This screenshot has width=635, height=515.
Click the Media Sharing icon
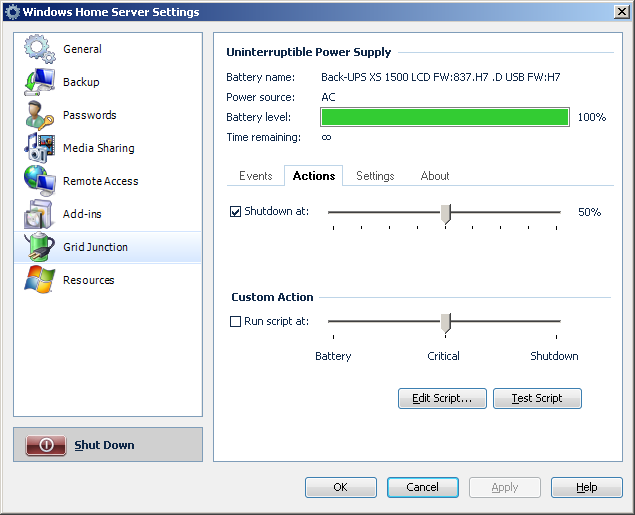click(x=39, y=148)
